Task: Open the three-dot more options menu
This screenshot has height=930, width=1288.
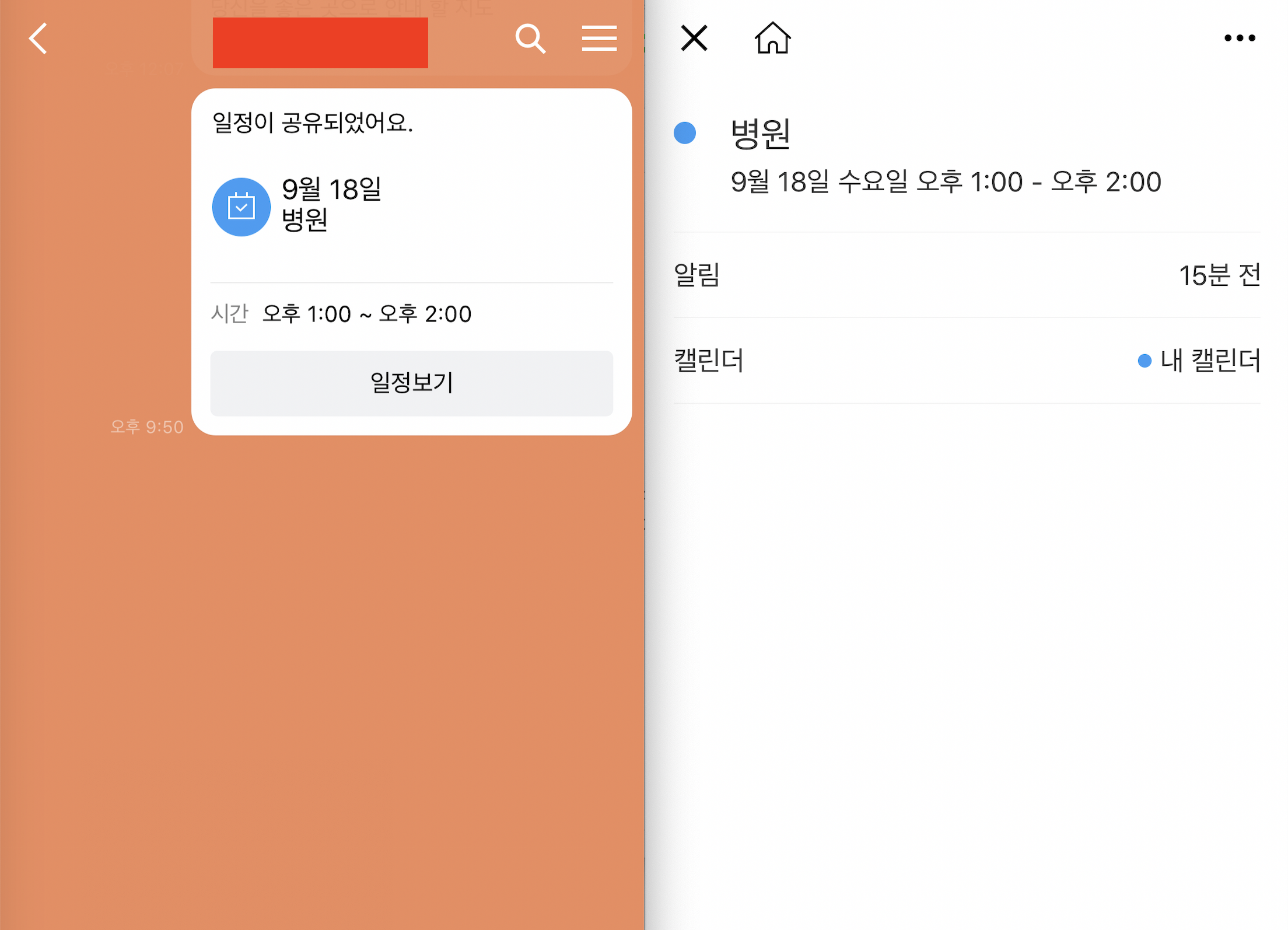Action: coord(1239,39)
